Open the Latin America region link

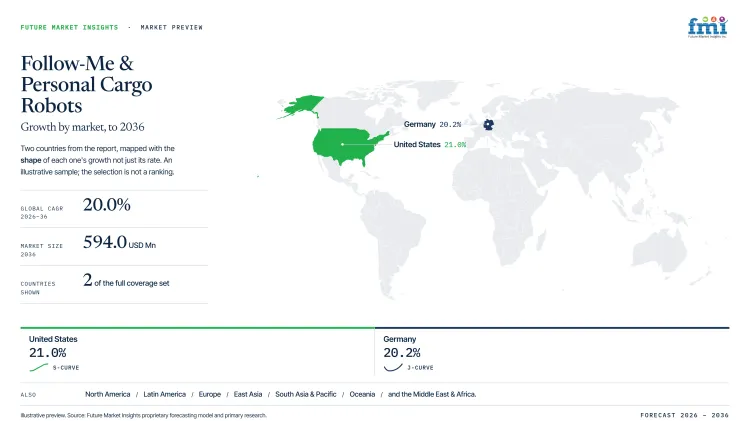pos(165,394)
